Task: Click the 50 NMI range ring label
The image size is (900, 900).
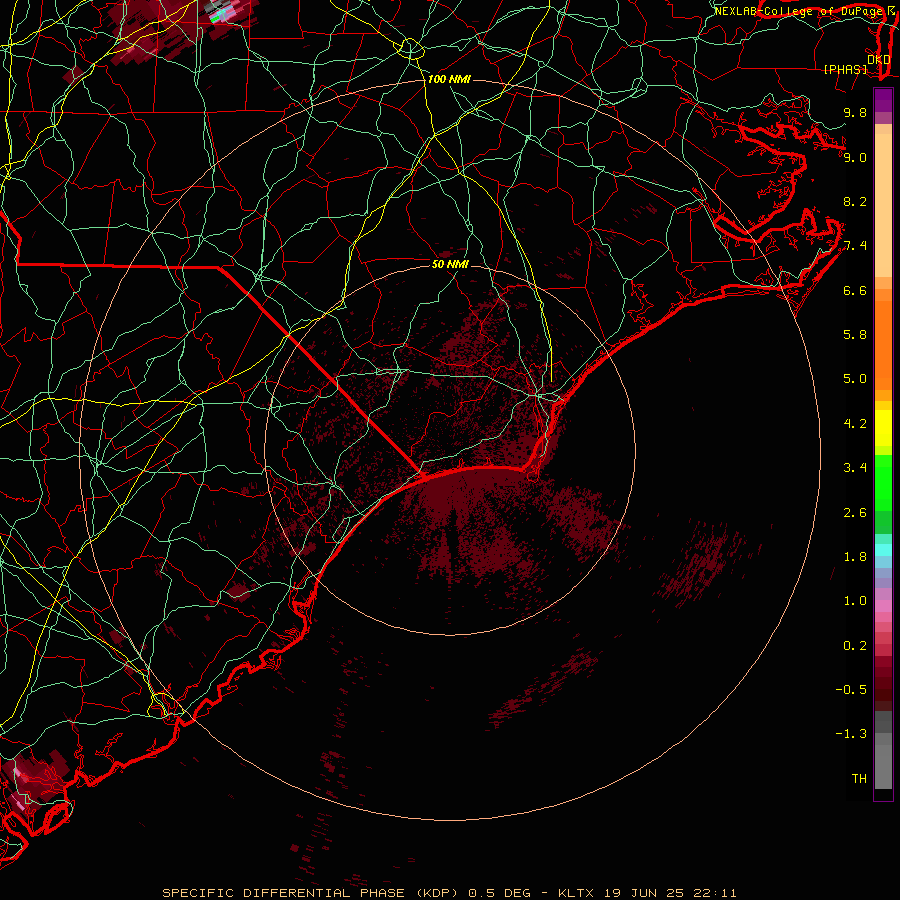Action: [x=450, y=264]
